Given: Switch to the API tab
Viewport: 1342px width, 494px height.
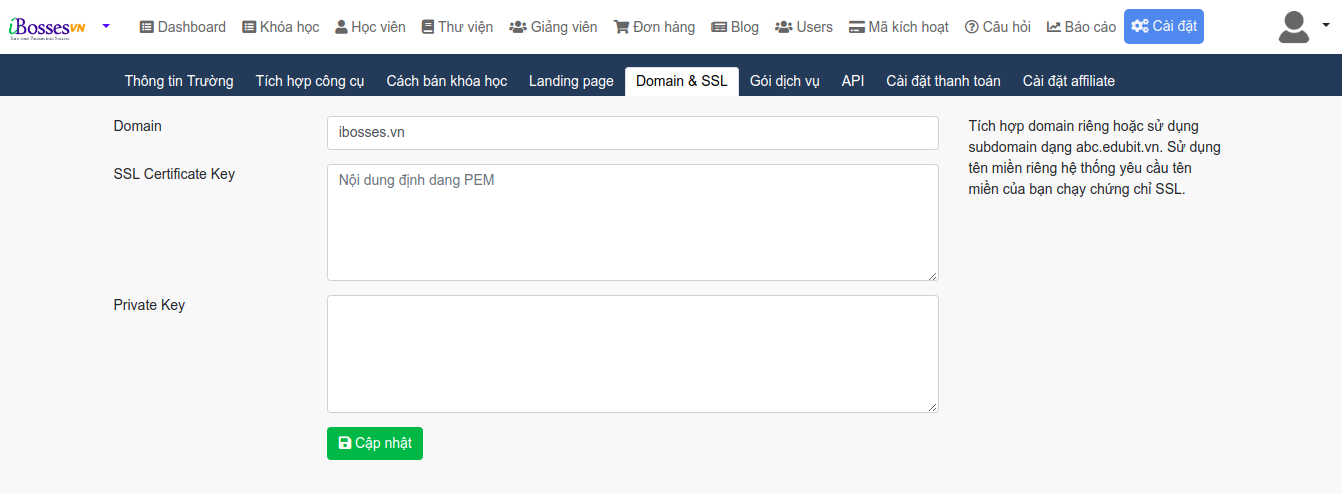Looking at the screenshot, I should pyautogui.click(x=853, y=81).
